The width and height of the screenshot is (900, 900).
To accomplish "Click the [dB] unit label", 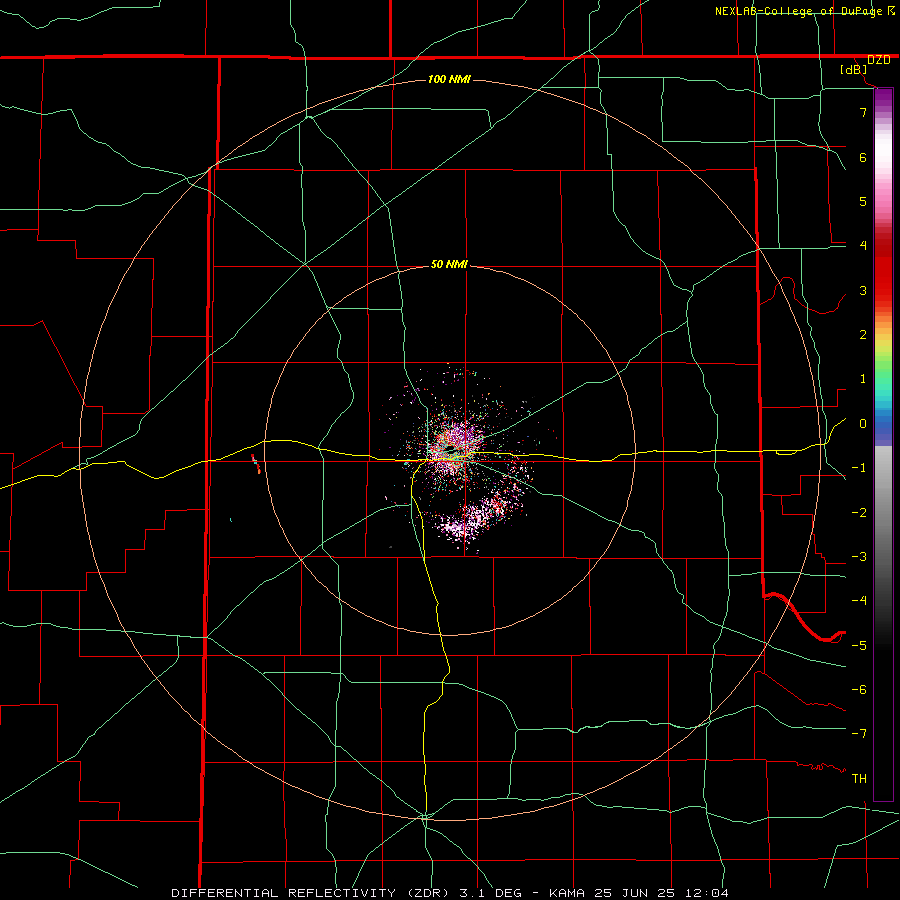I will click(854, 70).
